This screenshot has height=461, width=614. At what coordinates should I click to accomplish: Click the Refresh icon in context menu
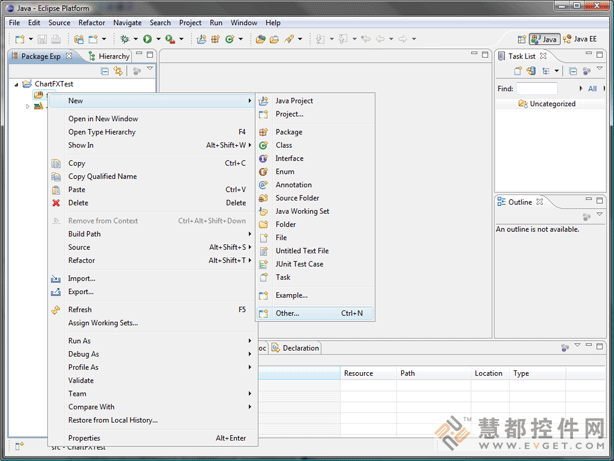click(56, 310)
